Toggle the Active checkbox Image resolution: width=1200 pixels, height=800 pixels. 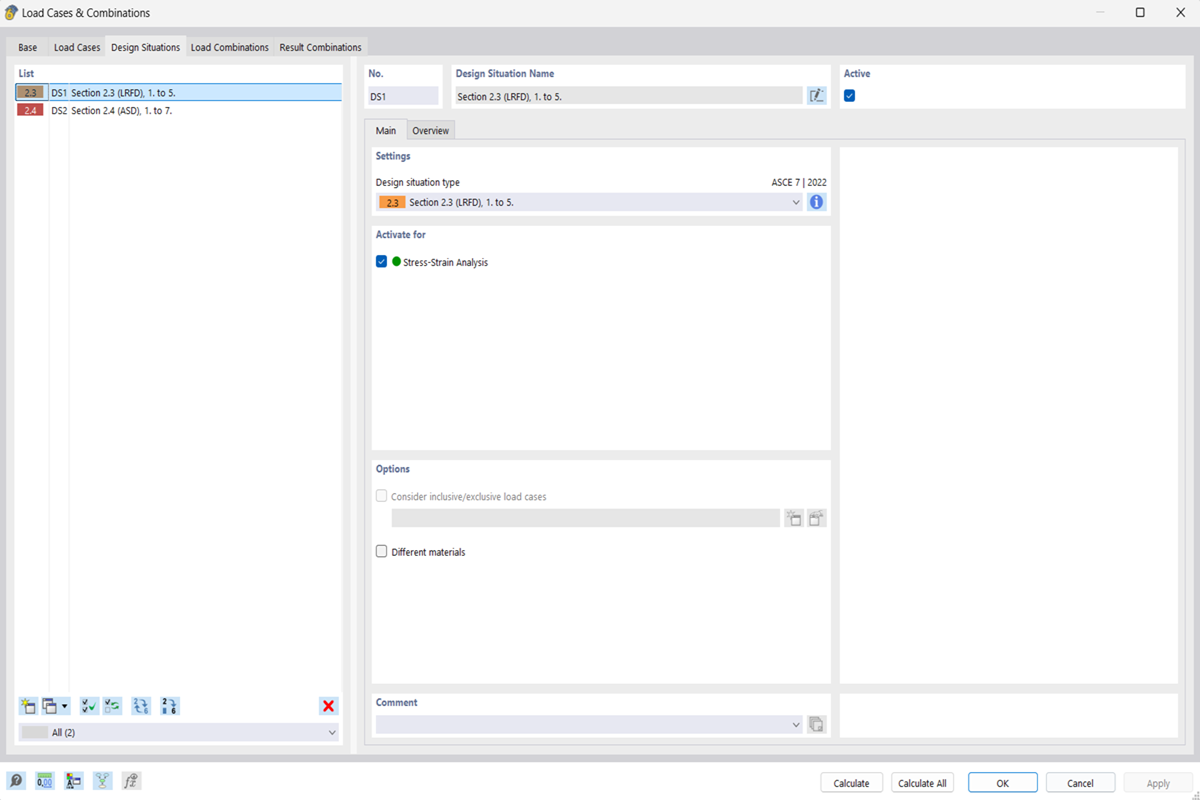coord(850,96)
